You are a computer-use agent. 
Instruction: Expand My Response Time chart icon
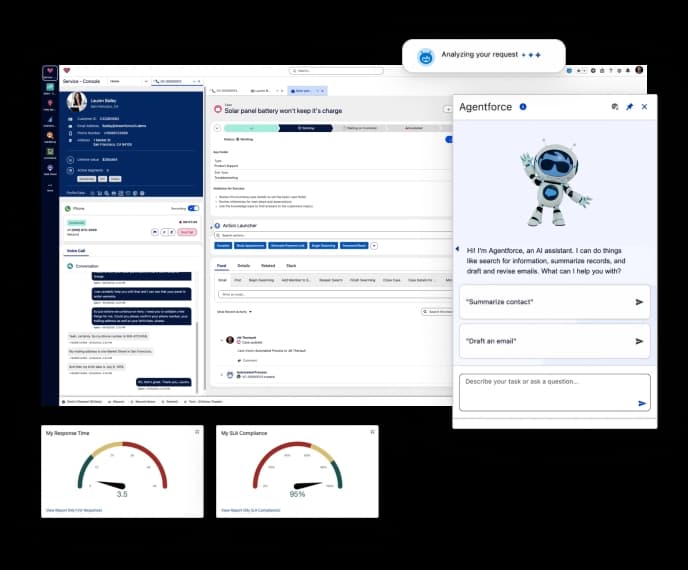tap(197, 432)
